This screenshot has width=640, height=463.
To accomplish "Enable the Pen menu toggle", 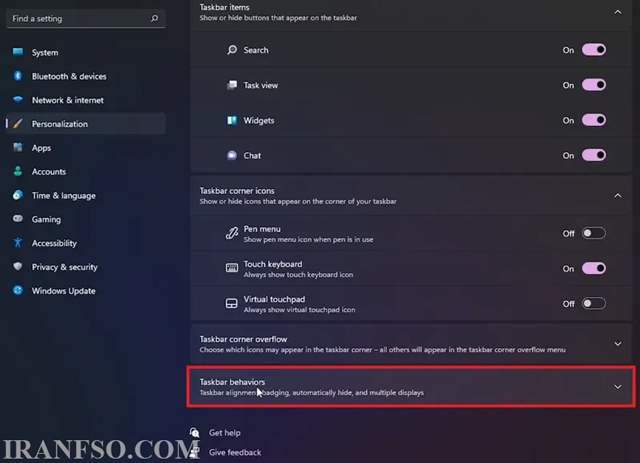I will pos(594,233).
